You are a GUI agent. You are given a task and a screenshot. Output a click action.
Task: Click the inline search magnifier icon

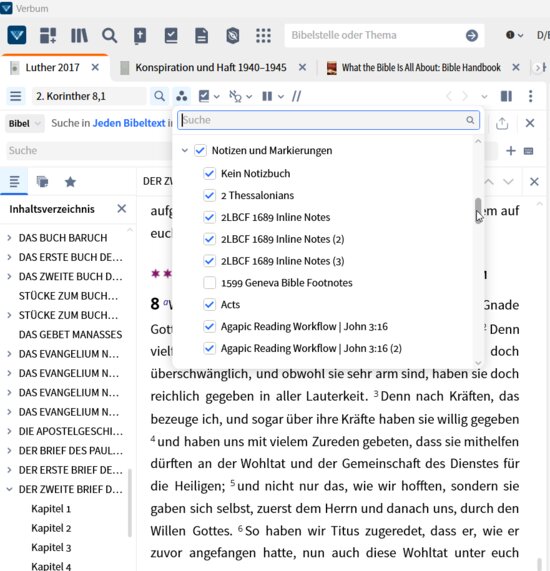pyautogui.click(x=159, y=96)
